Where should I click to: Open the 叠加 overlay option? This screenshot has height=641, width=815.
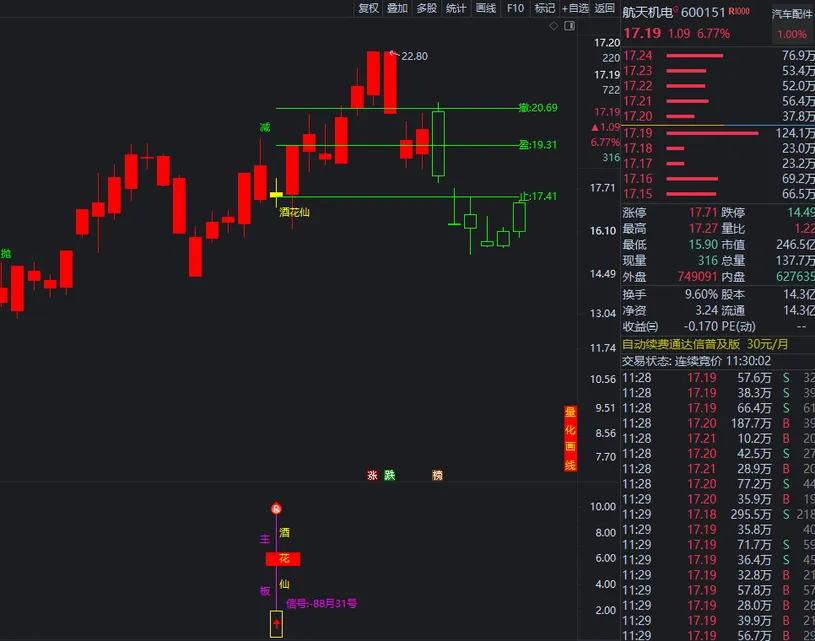(397, 8)
